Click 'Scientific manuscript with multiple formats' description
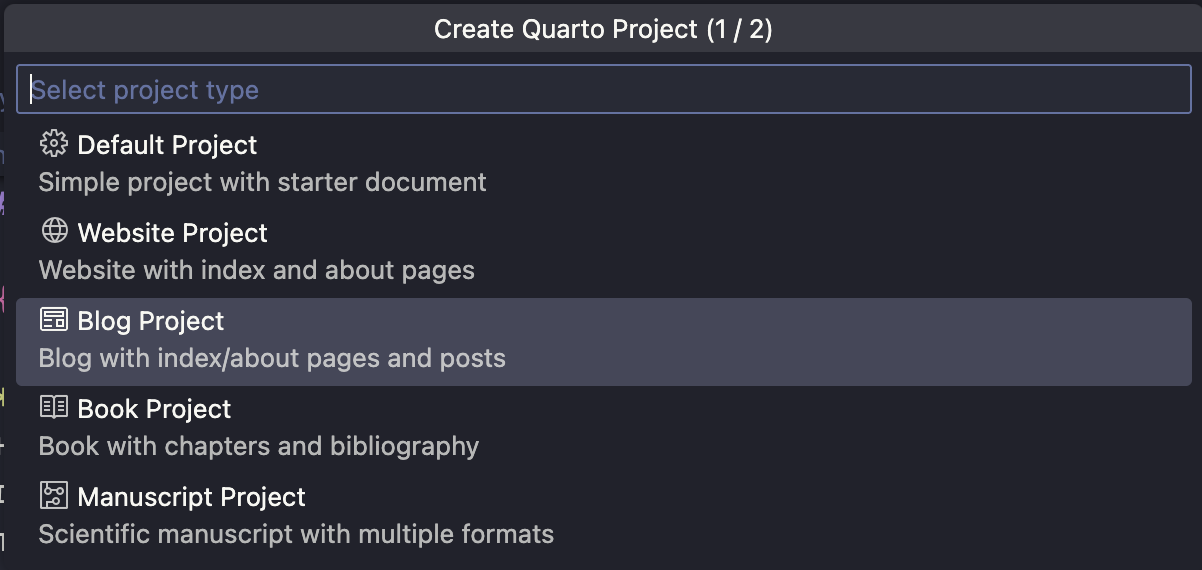The image size is (1202, 570). 296,534
